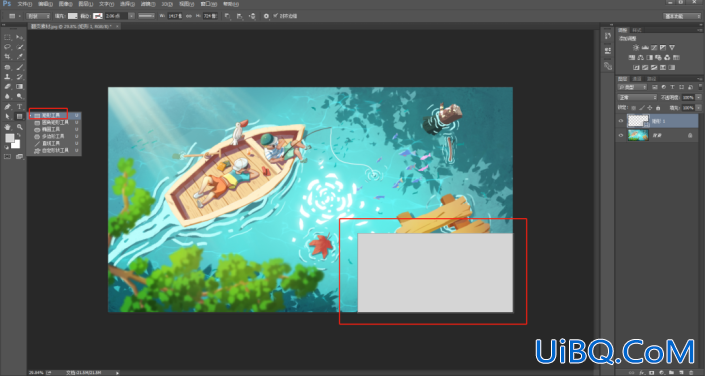Viewport: 705px width, 376px height.
Task: Select the Lasso tool
Action: tap(7, 47)
